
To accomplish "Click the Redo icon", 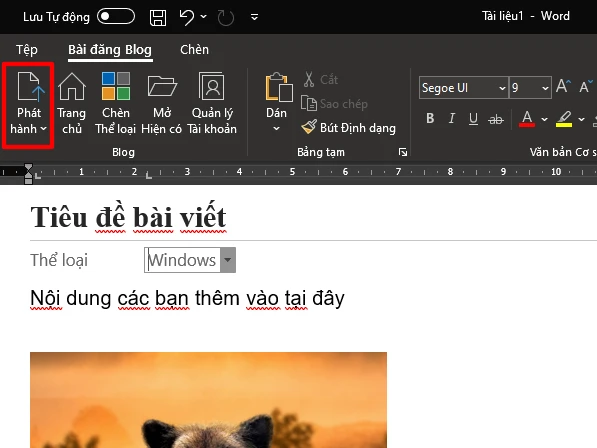I will coord(225,18).
